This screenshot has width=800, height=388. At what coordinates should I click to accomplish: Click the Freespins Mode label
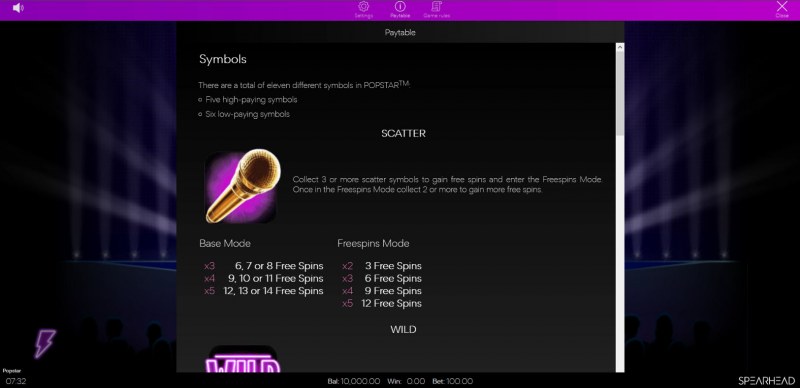[x=373, y=244]
